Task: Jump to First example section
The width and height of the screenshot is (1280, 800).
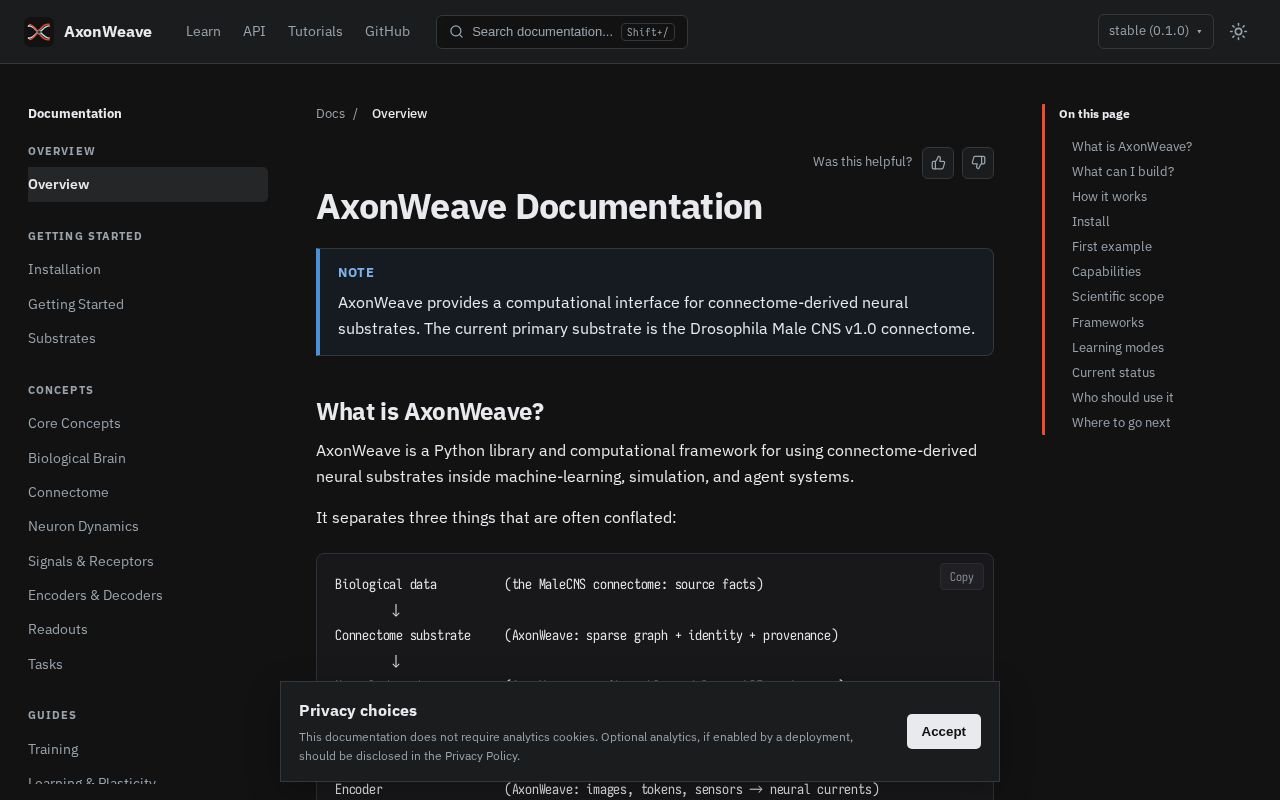Action: click(1111, 246)
